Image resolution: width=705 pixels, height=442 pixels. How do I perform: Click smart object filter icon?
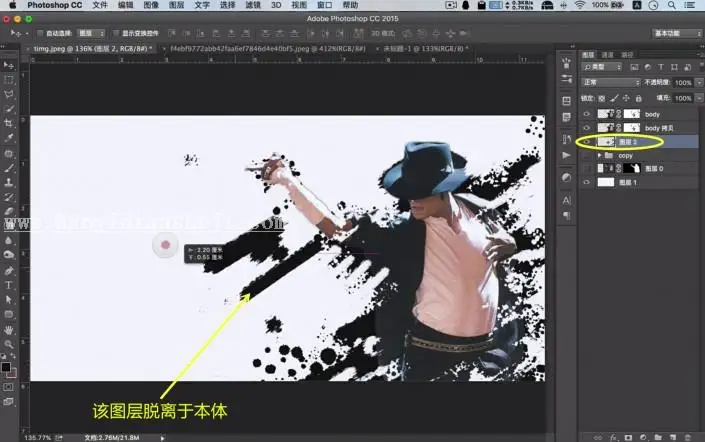687,67
